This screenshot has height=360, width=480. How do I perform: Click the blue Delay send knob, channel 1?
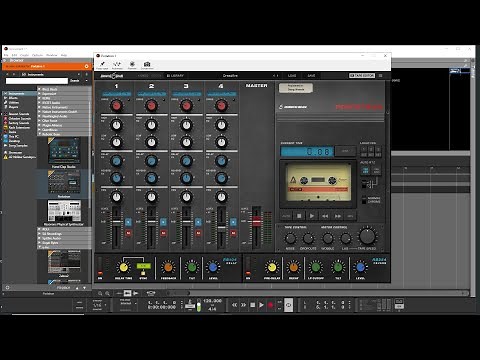(x=116, y=161)
